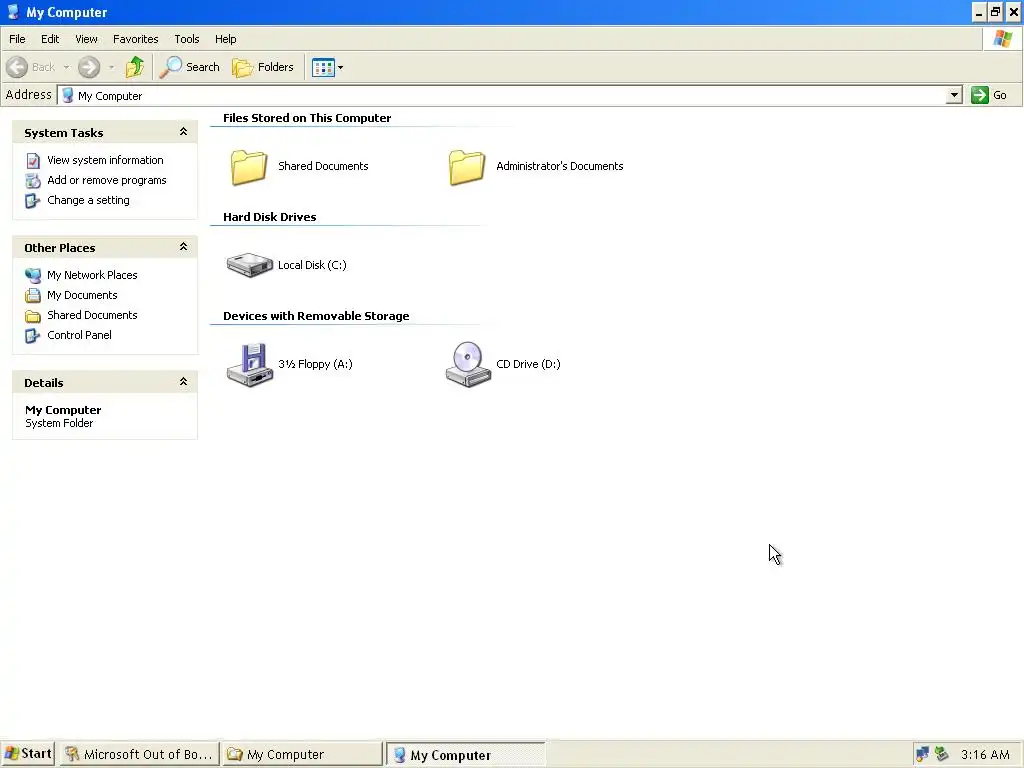Click the second system tray icon

(941, 754)
